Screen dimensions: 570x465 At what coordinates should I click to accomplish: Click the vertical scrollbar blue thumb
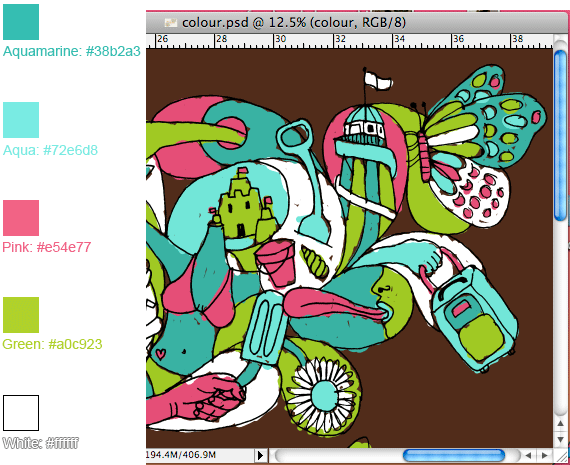(x=561, y=135)
